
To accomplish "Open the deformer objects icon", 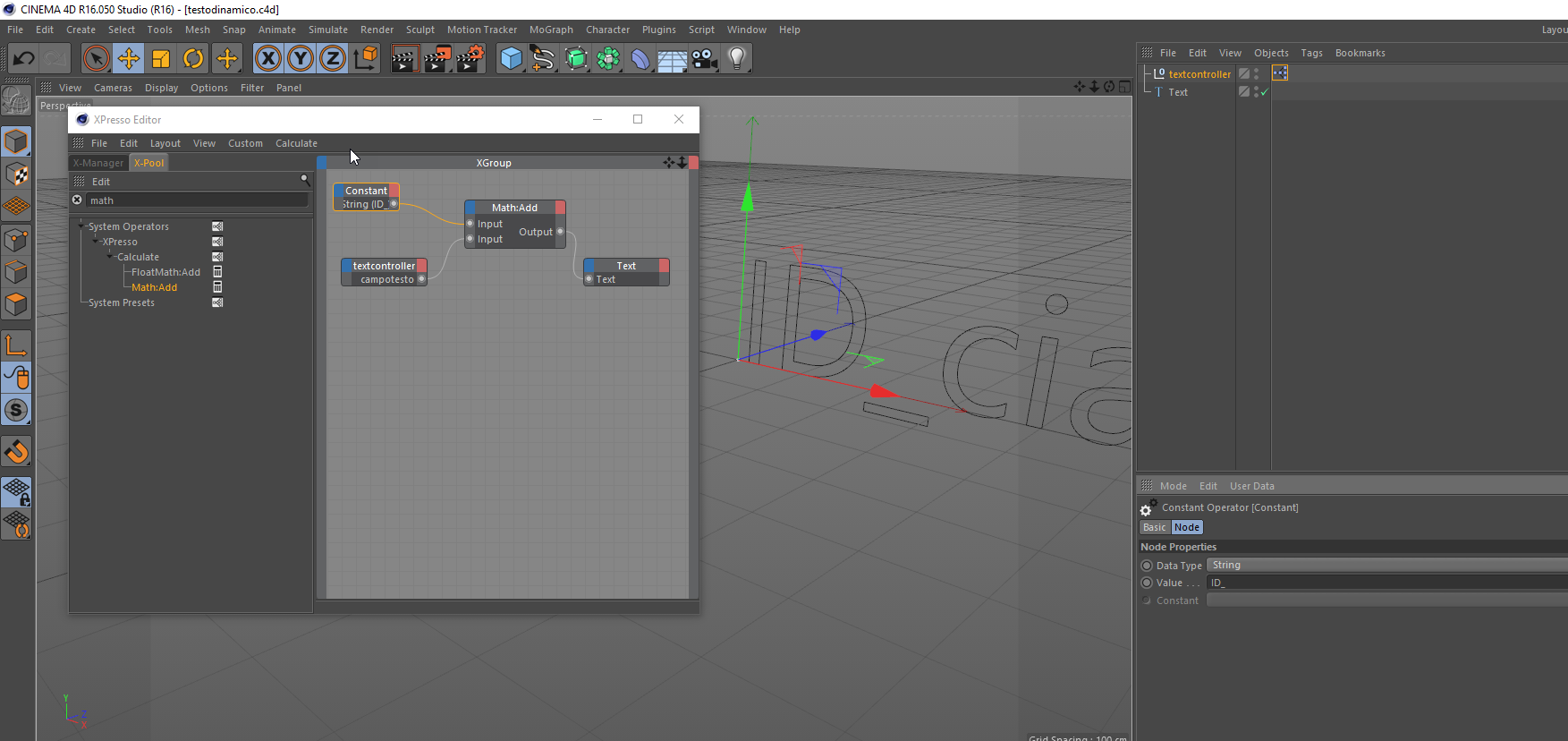I will pos(640,59).
